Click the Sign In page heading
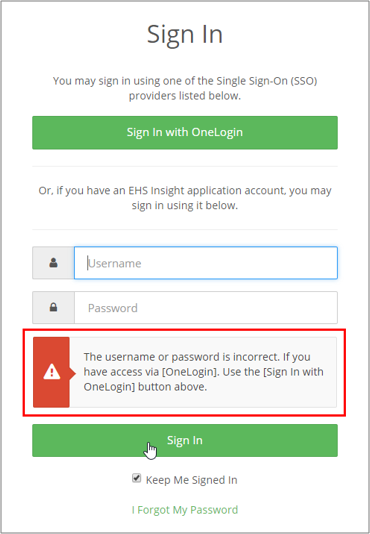The height and width of the screenshot is (534, 370). pos(185,35)
